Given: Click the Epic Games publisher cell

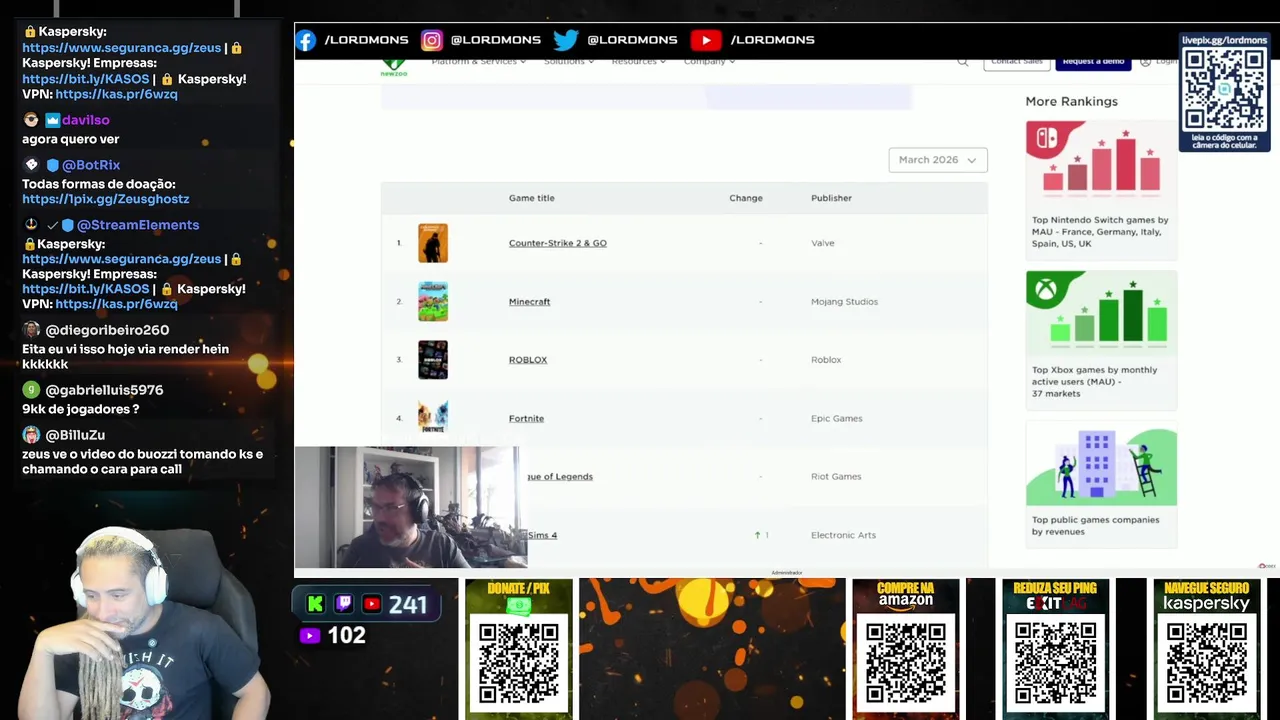Looking at the screenshot, I should 836,418.
